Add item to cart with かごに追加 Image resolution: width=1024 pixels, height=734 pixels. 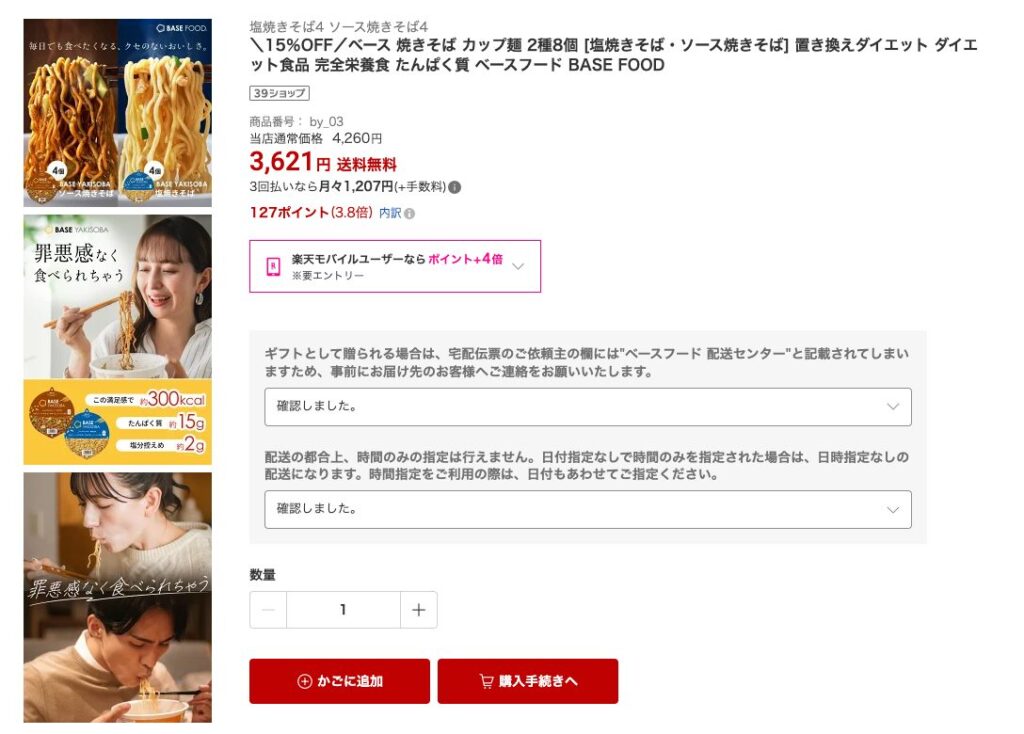coord(340,681)
